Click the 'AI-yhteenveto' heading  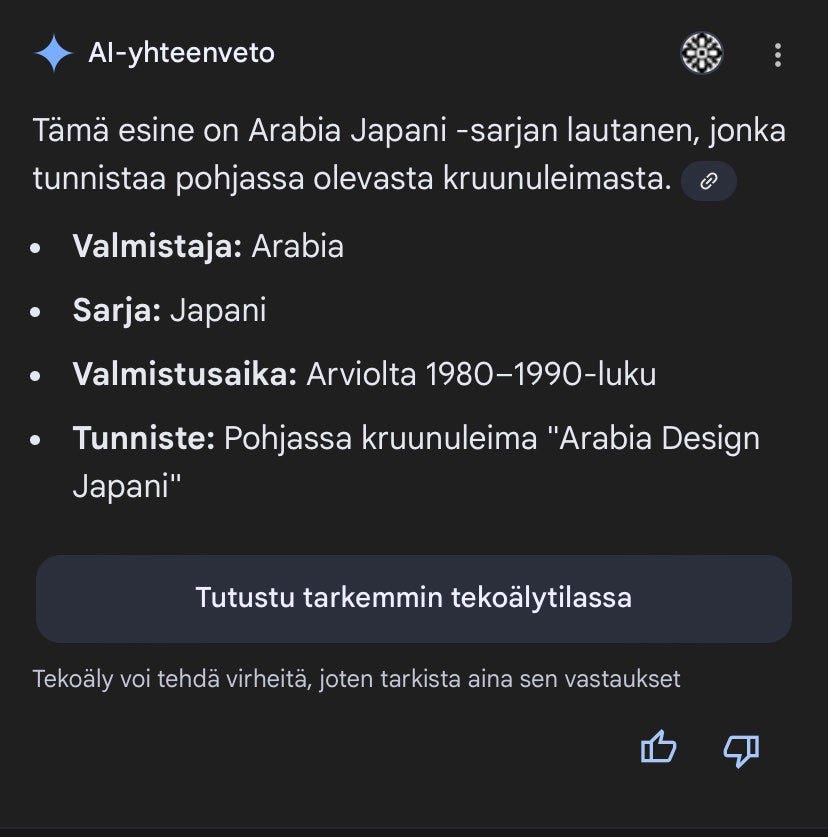(x=181, y=53)
